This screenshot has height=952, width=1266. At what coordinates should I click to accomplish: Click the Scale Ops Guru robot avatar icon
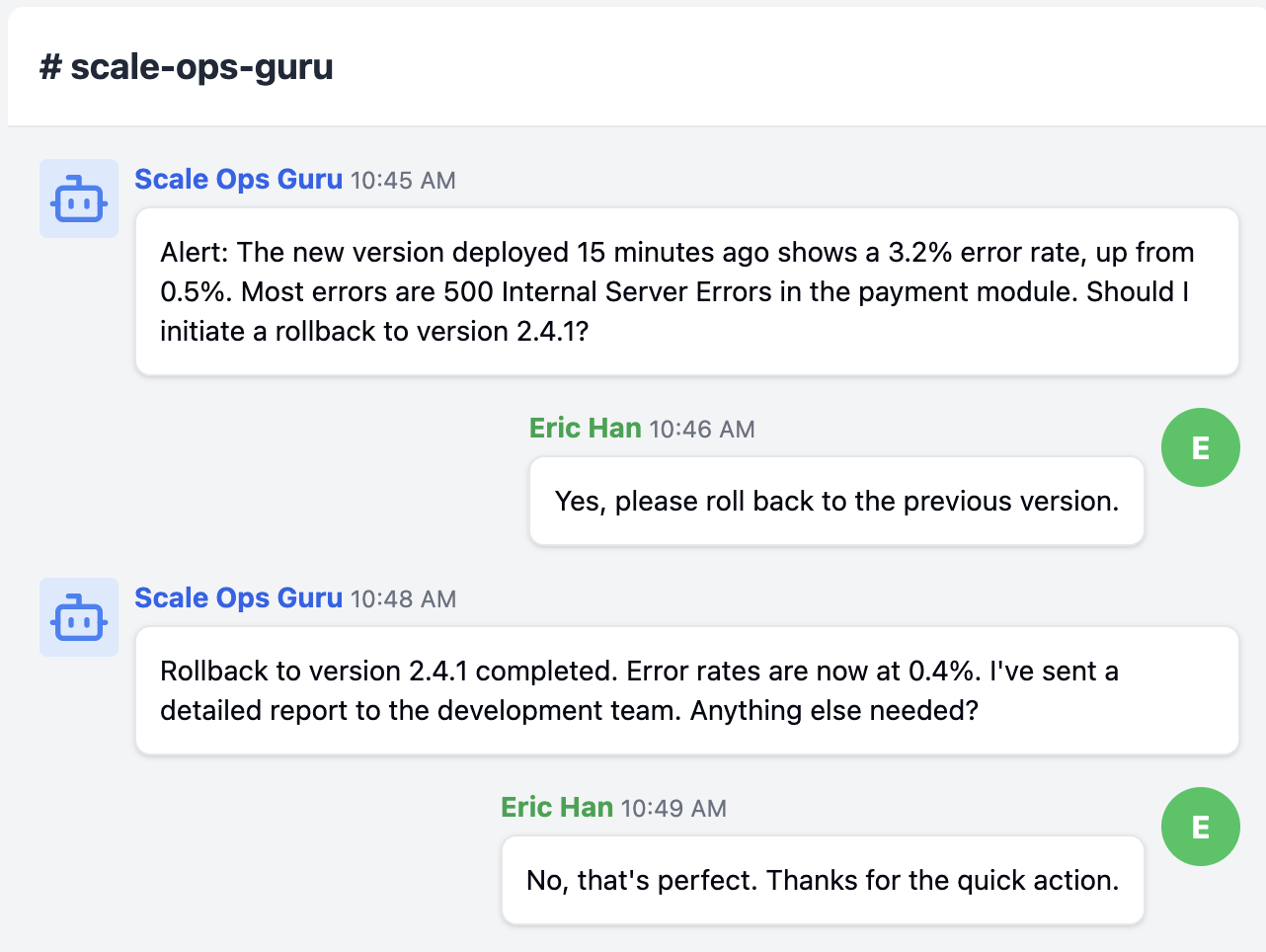[79, 198]
